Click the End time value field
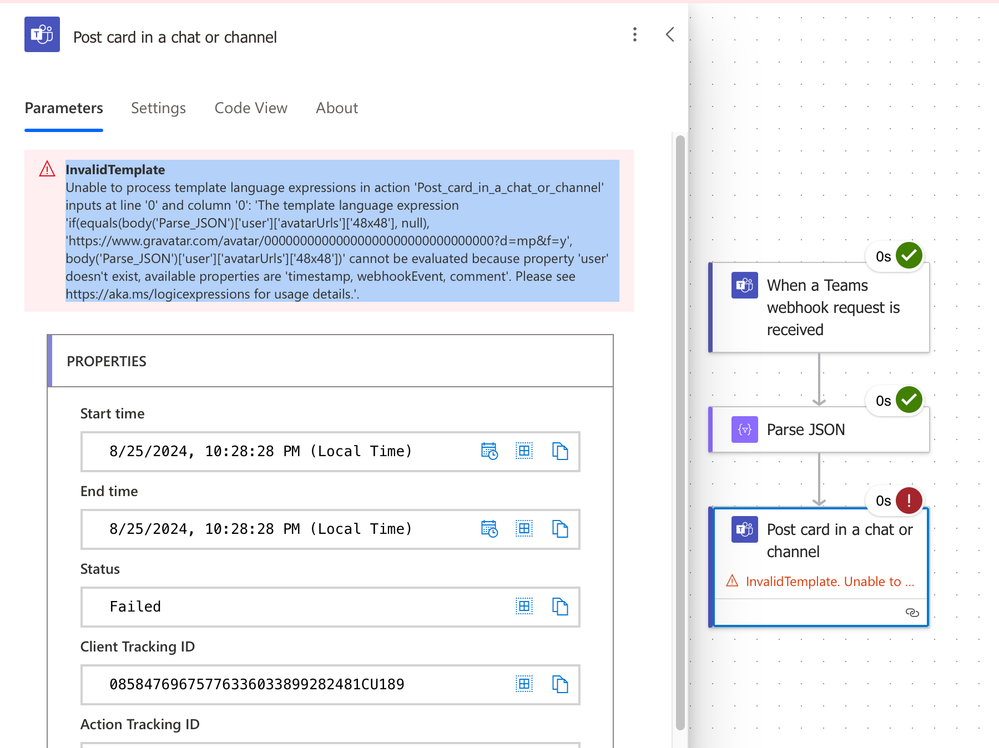 [330, 529]
